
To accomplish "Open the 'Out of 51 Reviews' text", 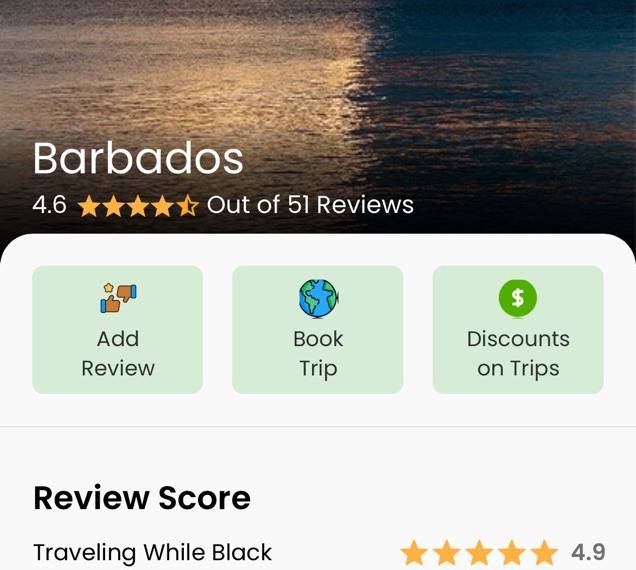I will tap(310, 204).
